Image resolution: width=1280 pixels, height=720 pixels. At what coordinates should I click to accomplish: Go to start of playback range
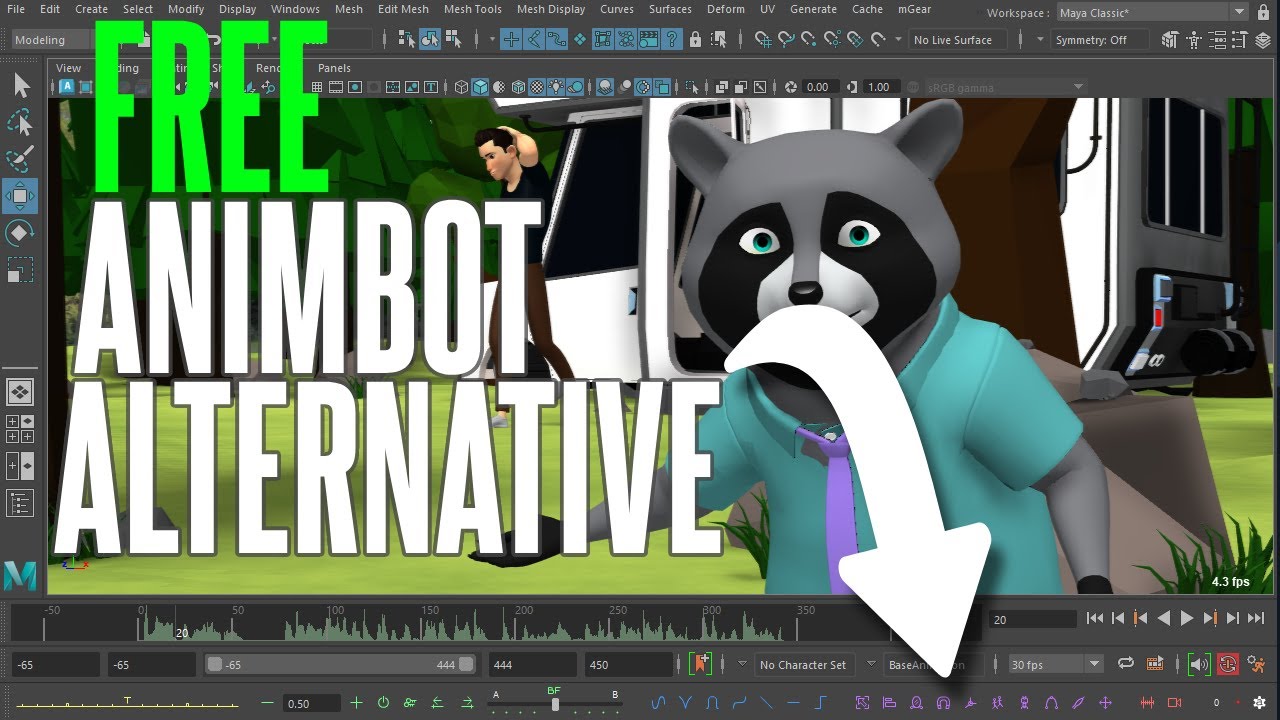[1095, 619]
